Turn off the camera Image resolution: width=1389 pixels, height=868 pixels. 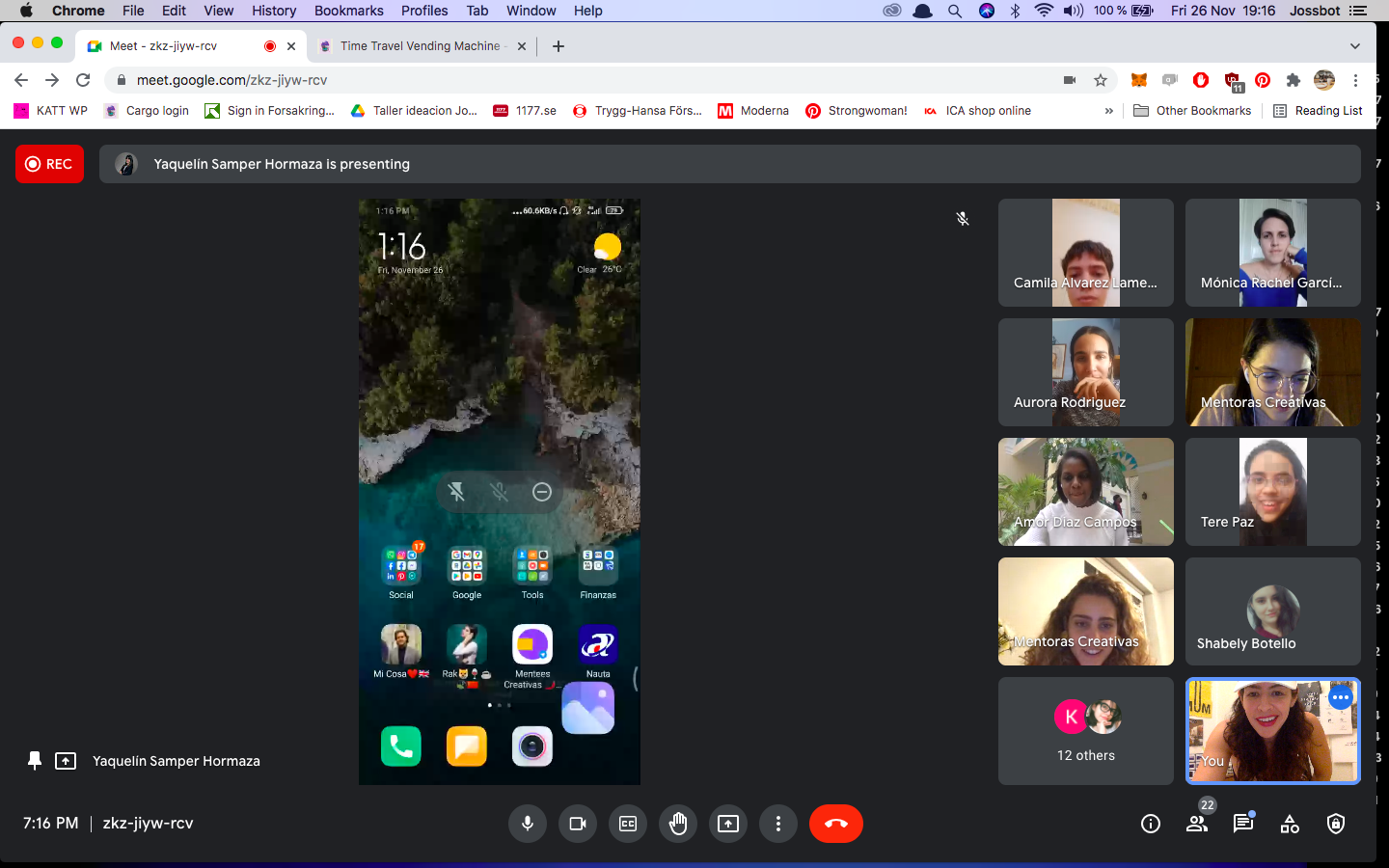point(578,824)
